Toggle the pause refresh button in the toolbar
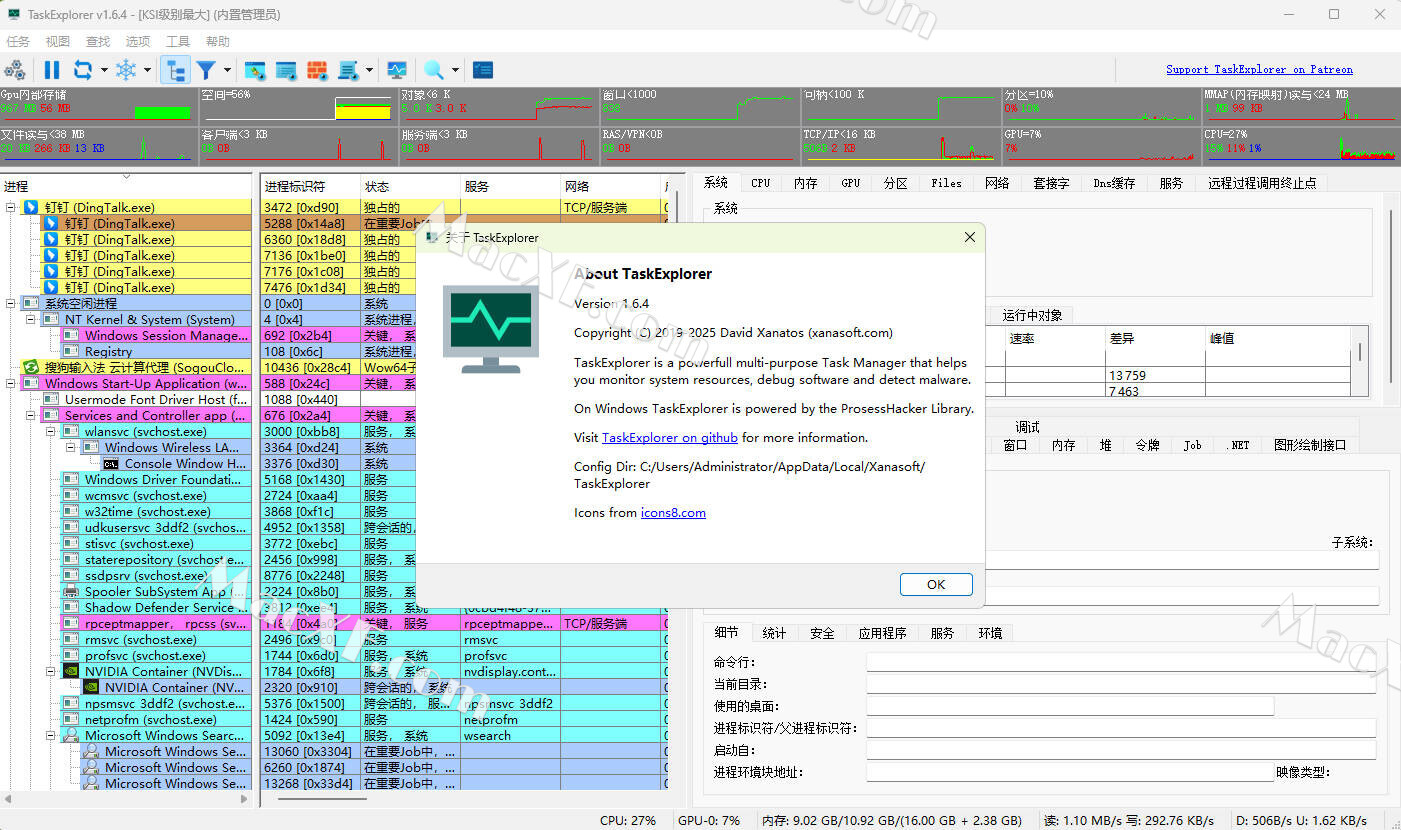Screen dimensions: 1401x830 pos(52,70)
